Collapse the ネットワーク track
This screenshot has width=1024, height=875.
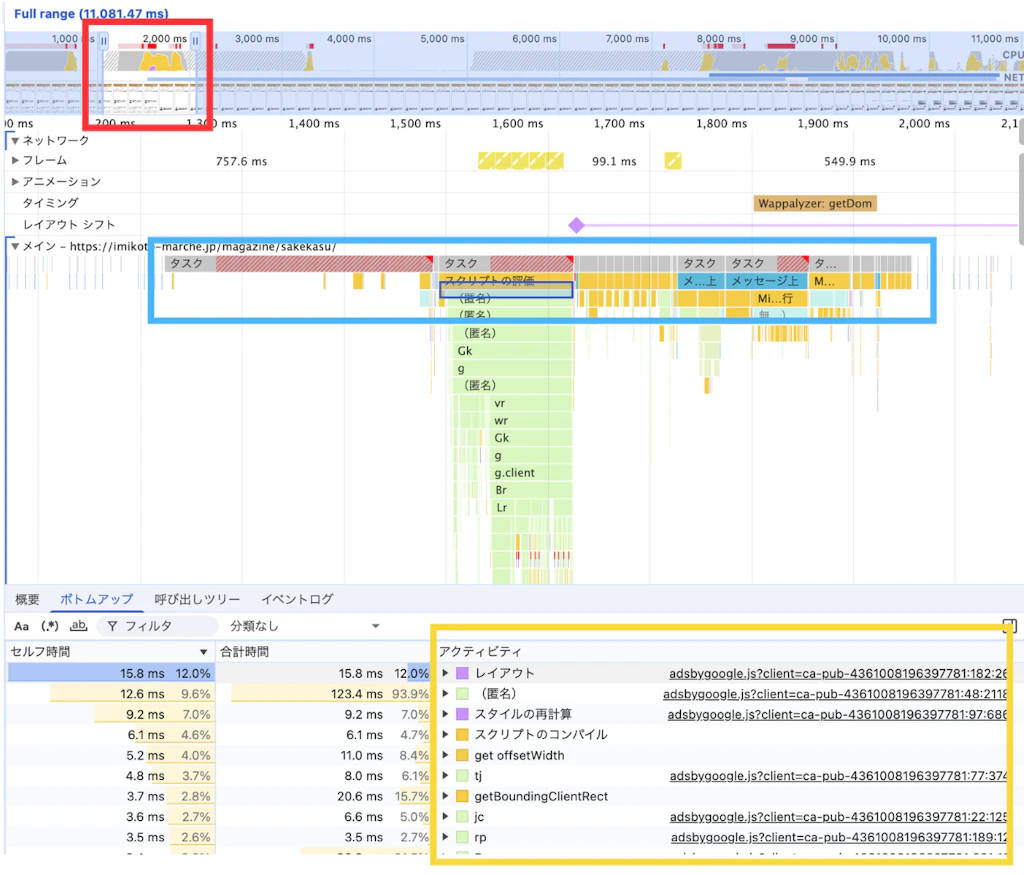click(x=14, y=140)
